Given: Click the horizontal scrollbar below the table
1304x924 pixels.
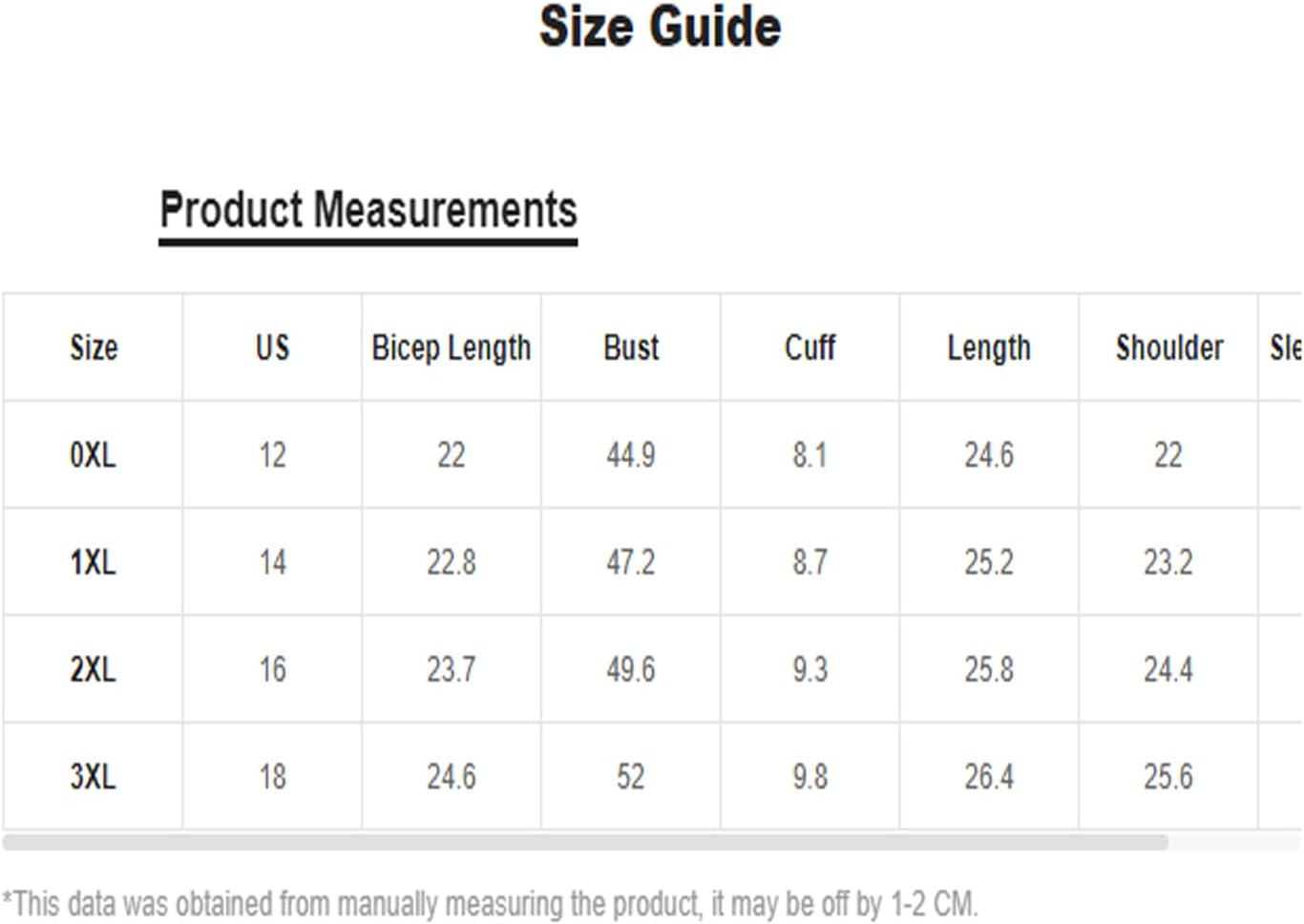Looking at the screenshot, I should pyautogui.click(x=585, y=843).
